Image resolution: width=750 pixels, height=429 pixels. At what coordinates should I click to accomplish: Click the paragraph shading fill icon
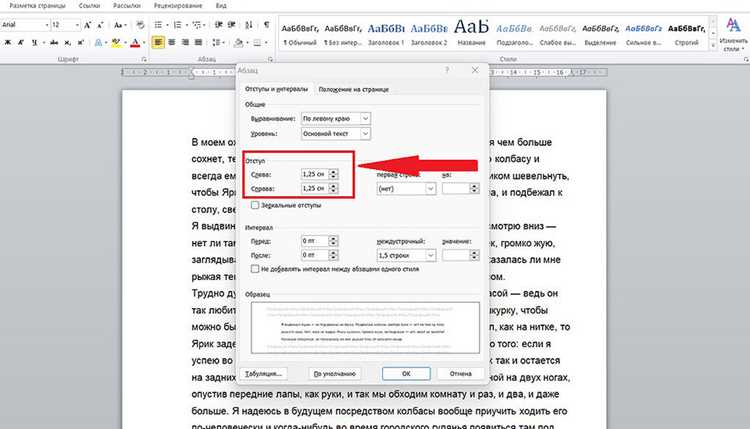[239, 43]
